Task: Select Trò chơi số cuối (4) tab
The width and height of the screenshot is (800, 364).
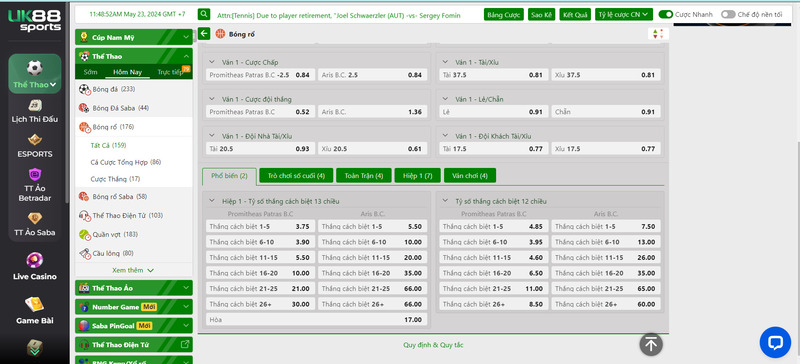Action: 296,176
